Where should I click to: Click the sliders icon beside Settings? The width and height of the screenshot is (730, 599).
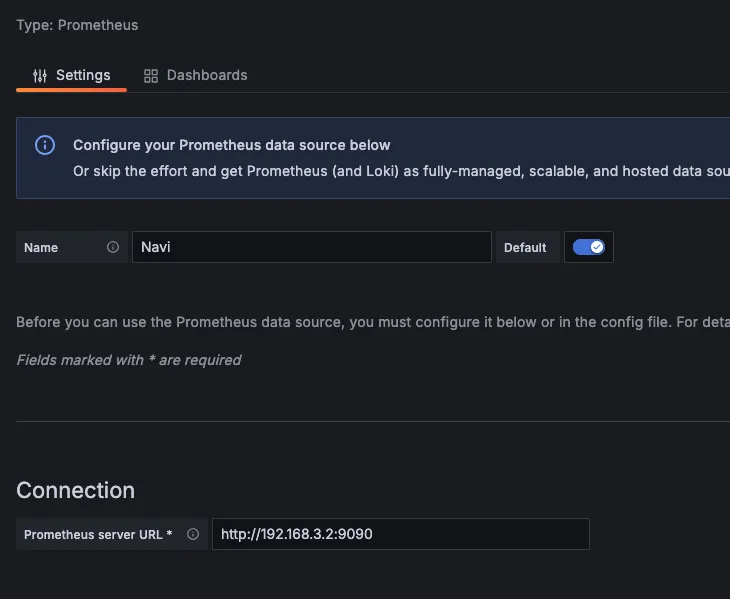click(40, 76)
